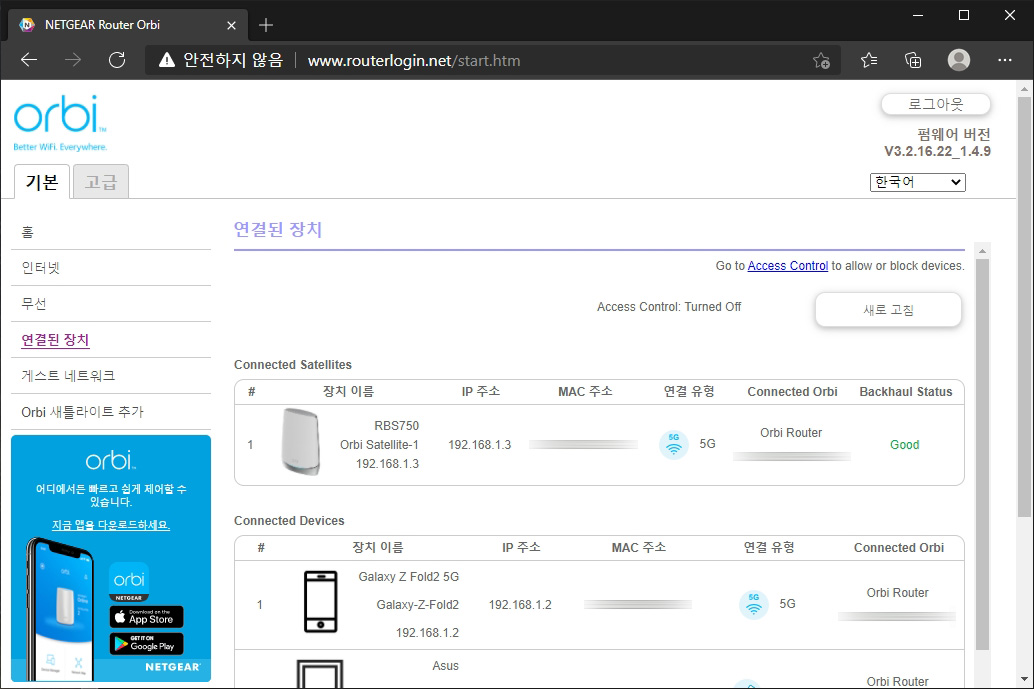Click the Good backhaul status text
Screen dimensions: 1034x689
[904, 445]
